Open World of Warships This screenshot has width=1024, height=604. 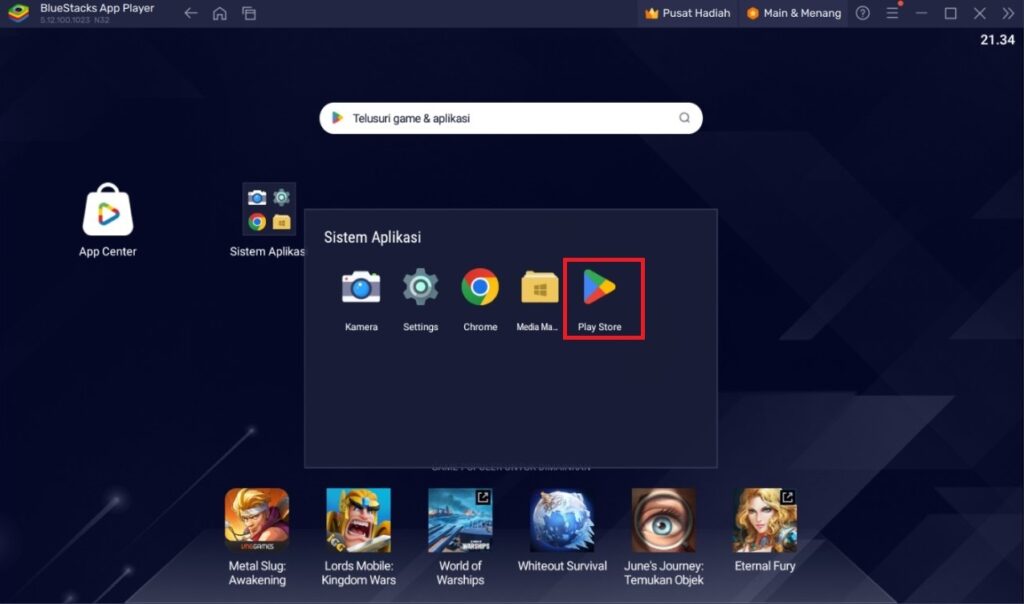460,520
